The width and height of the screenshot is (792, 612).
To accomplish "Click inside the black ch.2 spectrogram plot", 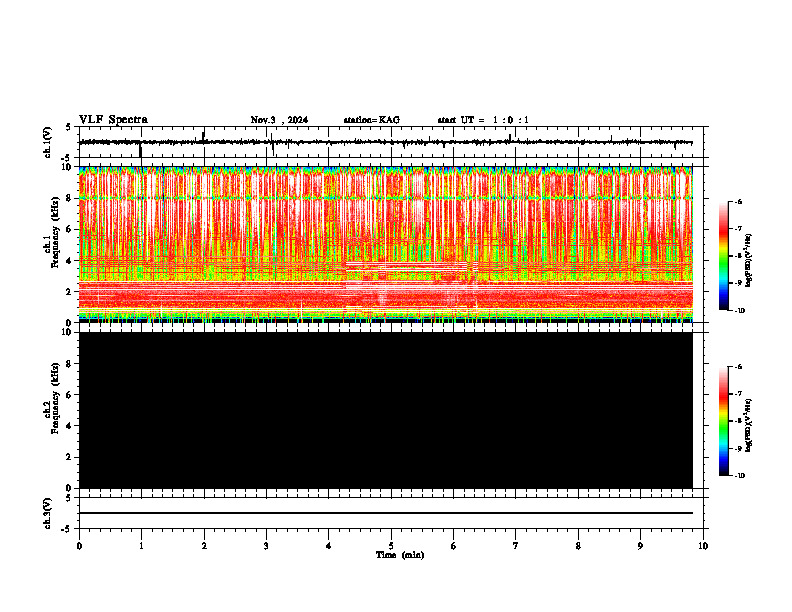I will click(x=386, y=410).
